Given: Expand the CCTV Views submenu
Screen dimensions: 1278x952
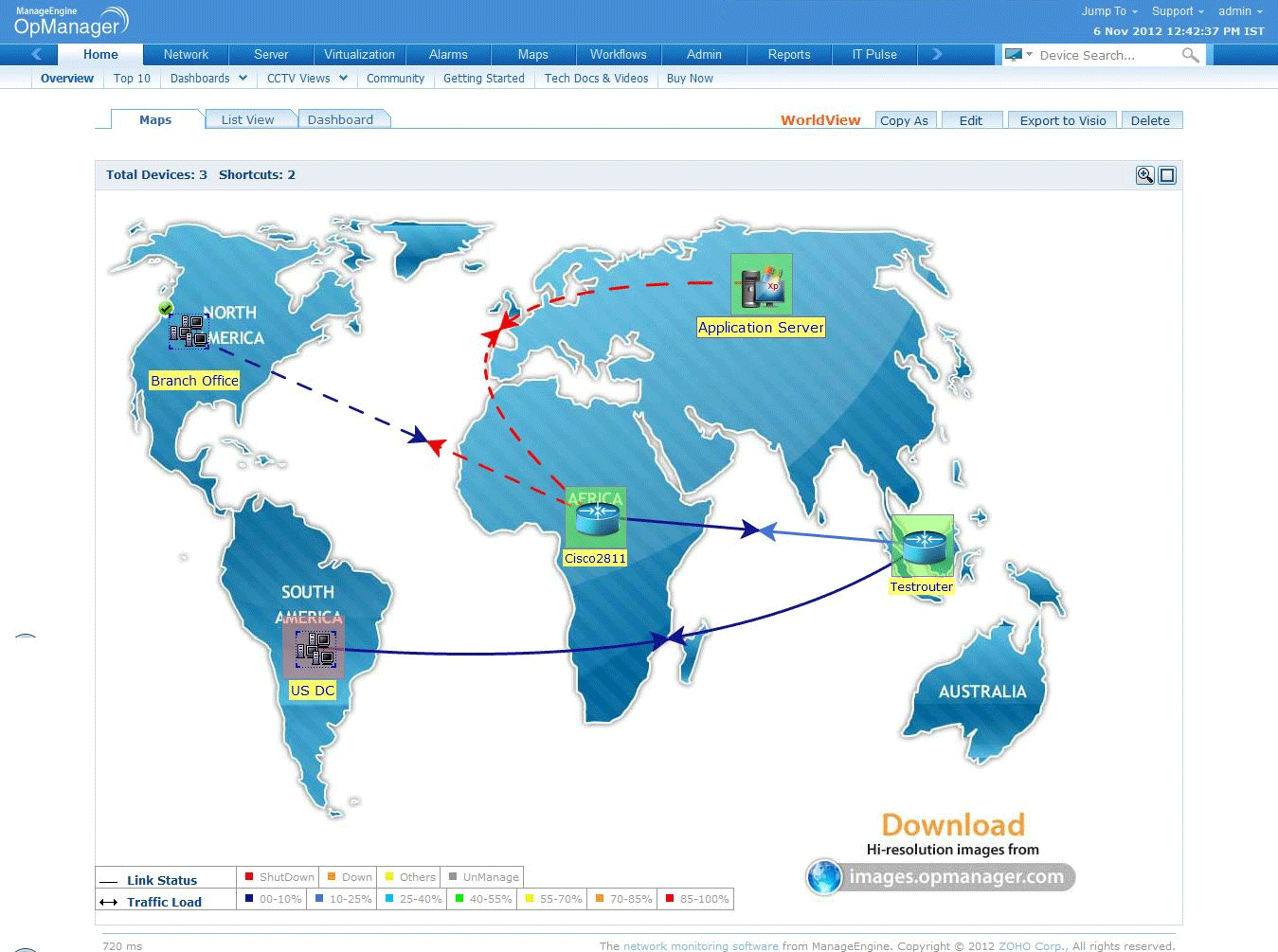Looking at the screenshot, I should click(x=307, y=79).
